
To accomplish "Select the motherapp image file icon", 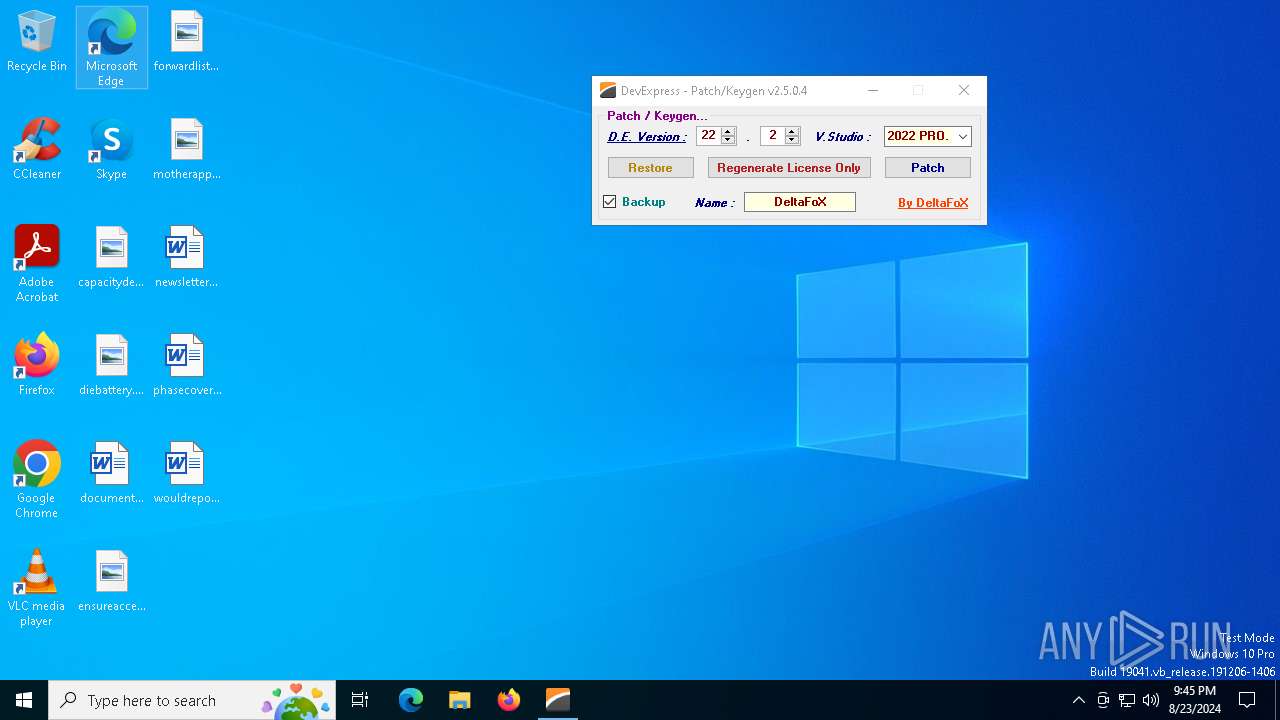I will tap(186, 150).
